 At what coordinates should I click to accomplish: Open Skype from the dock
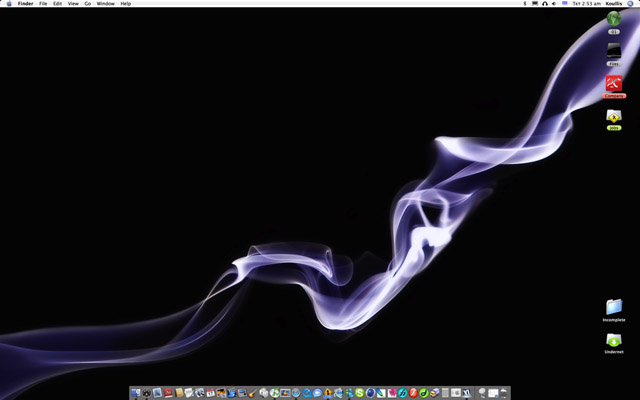coord(360,393)
